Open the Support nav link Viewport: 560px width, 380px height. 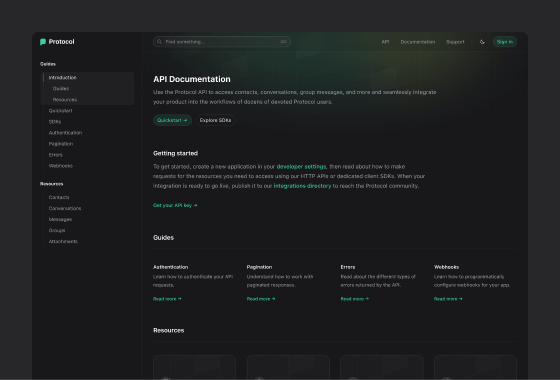tap(455, 42)
